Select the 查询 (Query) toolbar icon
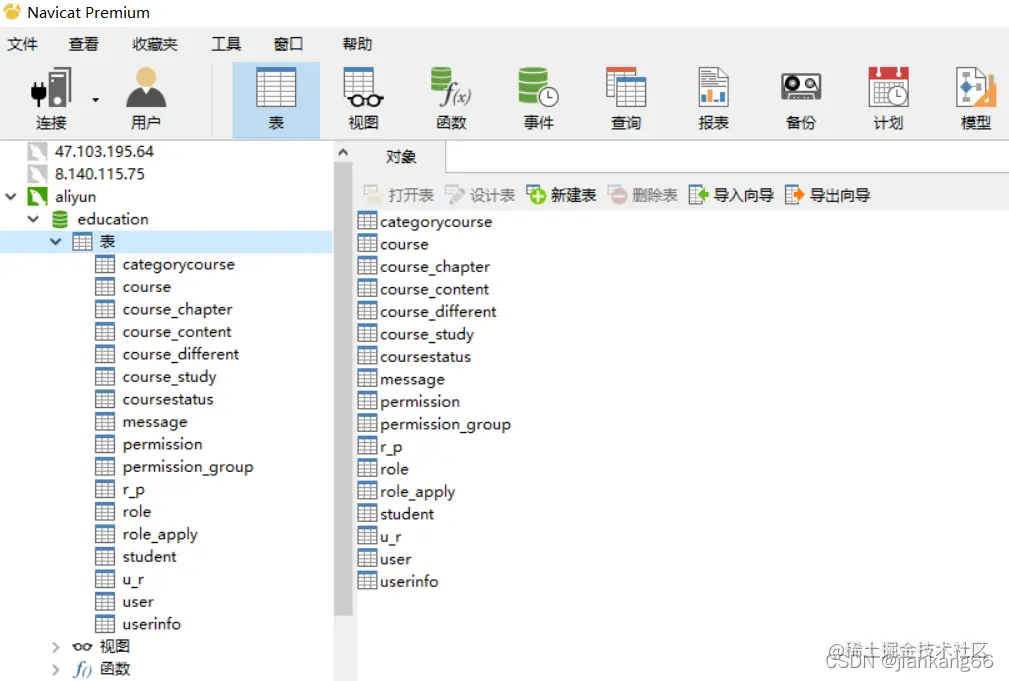 626,99
